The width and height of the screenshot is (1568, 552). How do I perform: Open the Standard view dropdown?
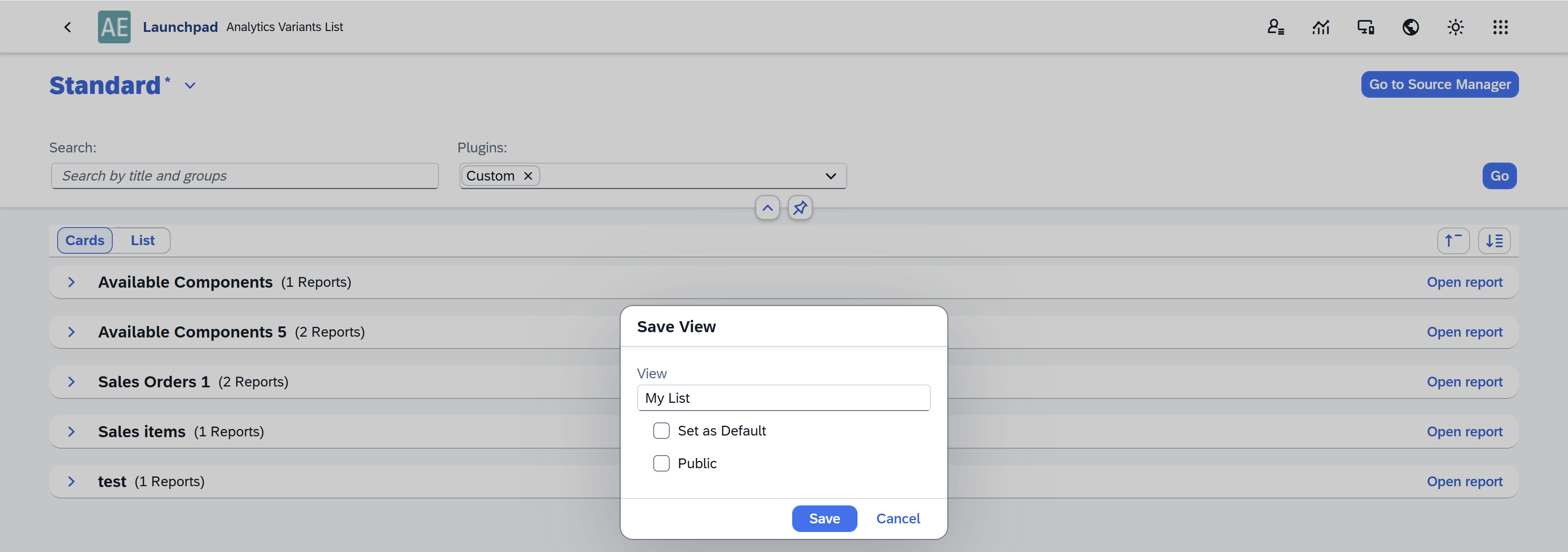[x=189, y=86]
